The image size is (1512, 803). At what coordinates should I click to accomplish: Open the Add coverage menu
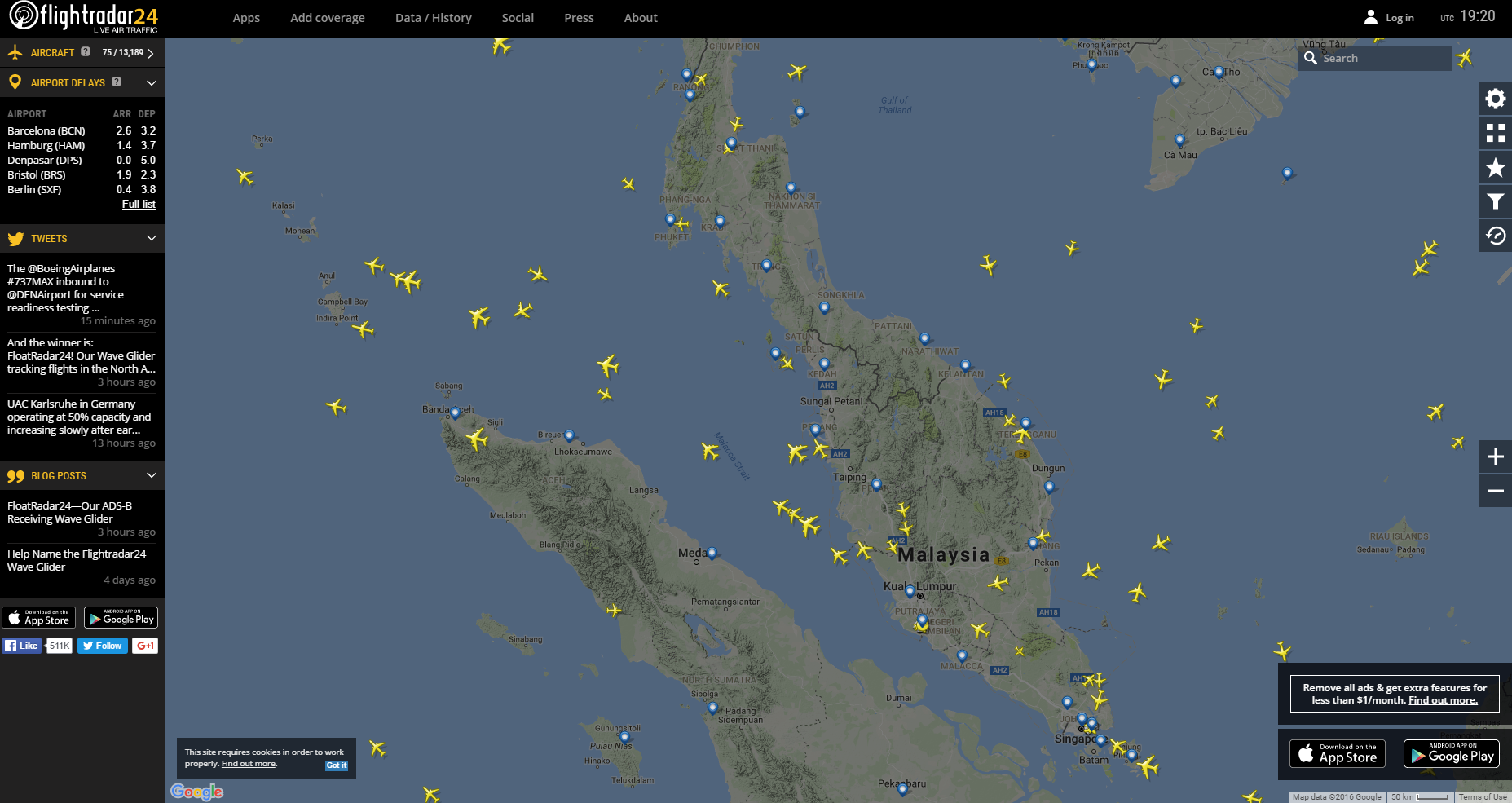(328, 18)
